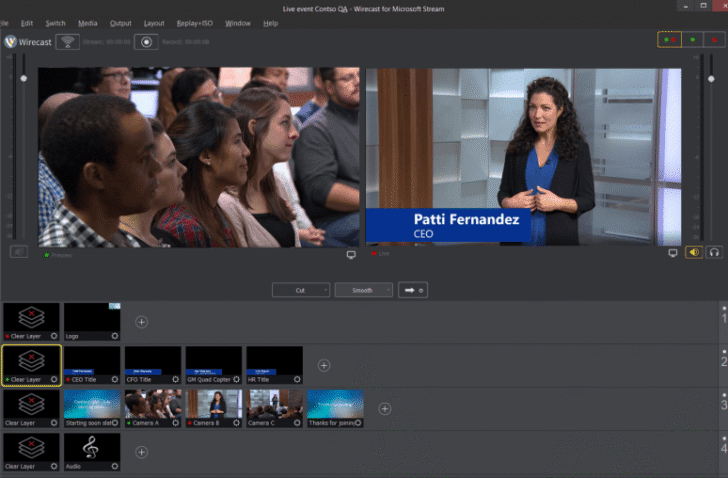This screenshot has height=478, width=728.
Task: Click the monitor icon below the preview window
Action: click(x=351, y=255)
